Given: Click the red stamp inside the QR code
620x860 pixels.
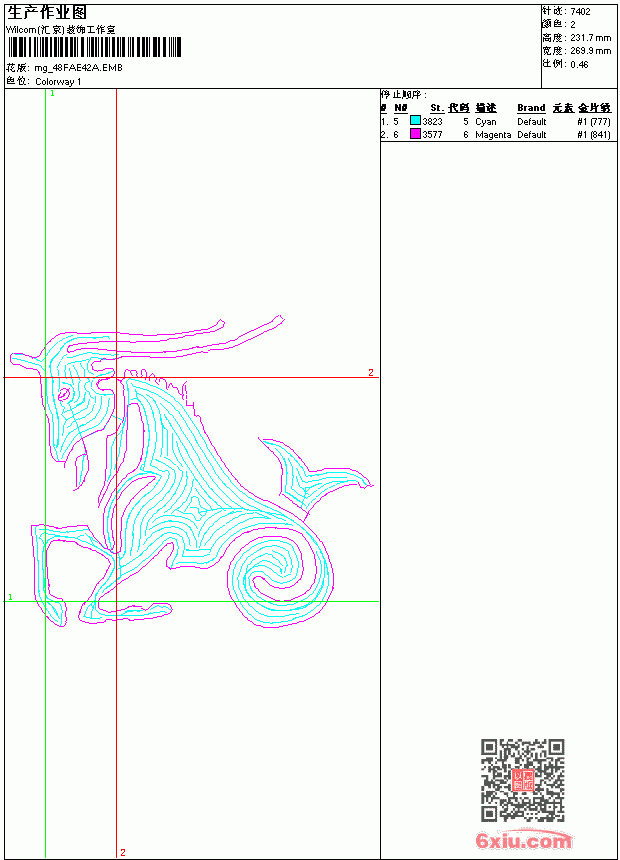Looking at the screenshot, I should (523, 780).
